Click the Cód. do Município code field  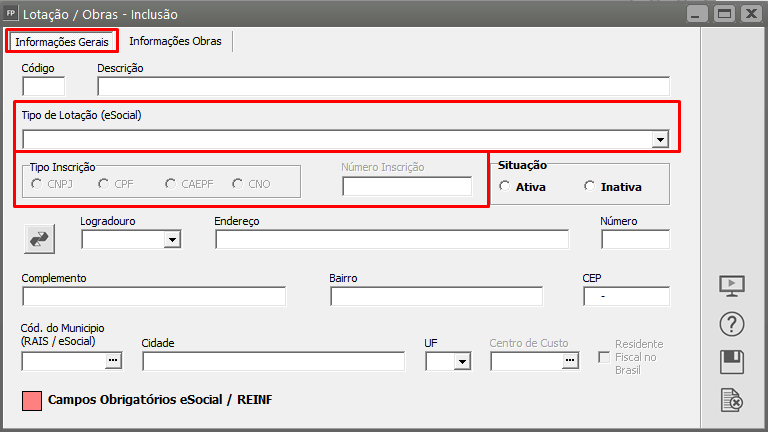[x=64, y=361]
